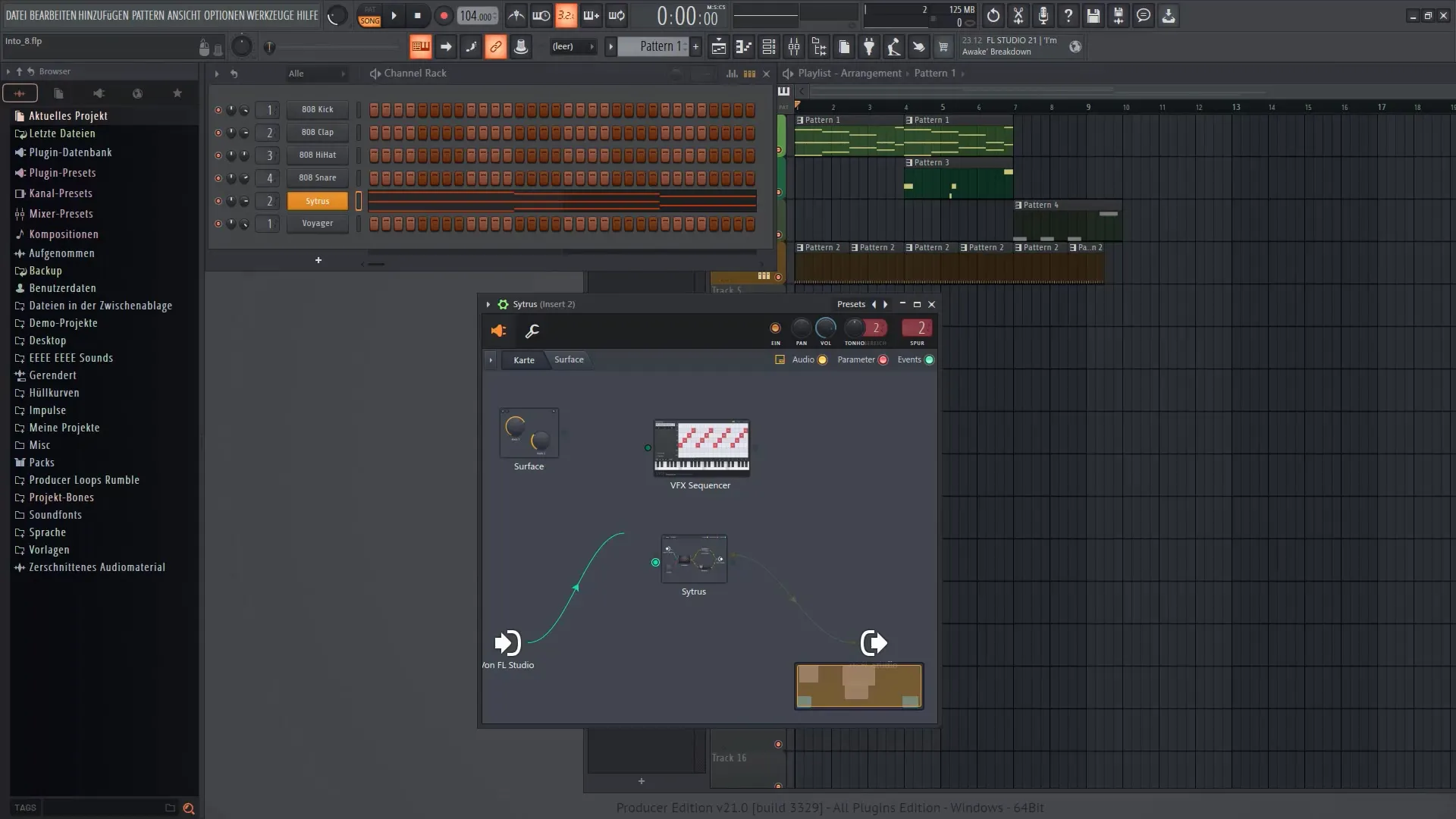The height and width of the screenshot is (819, 1456).
Task: Open the WERKZEUGE menu
Action: point(271,15)
